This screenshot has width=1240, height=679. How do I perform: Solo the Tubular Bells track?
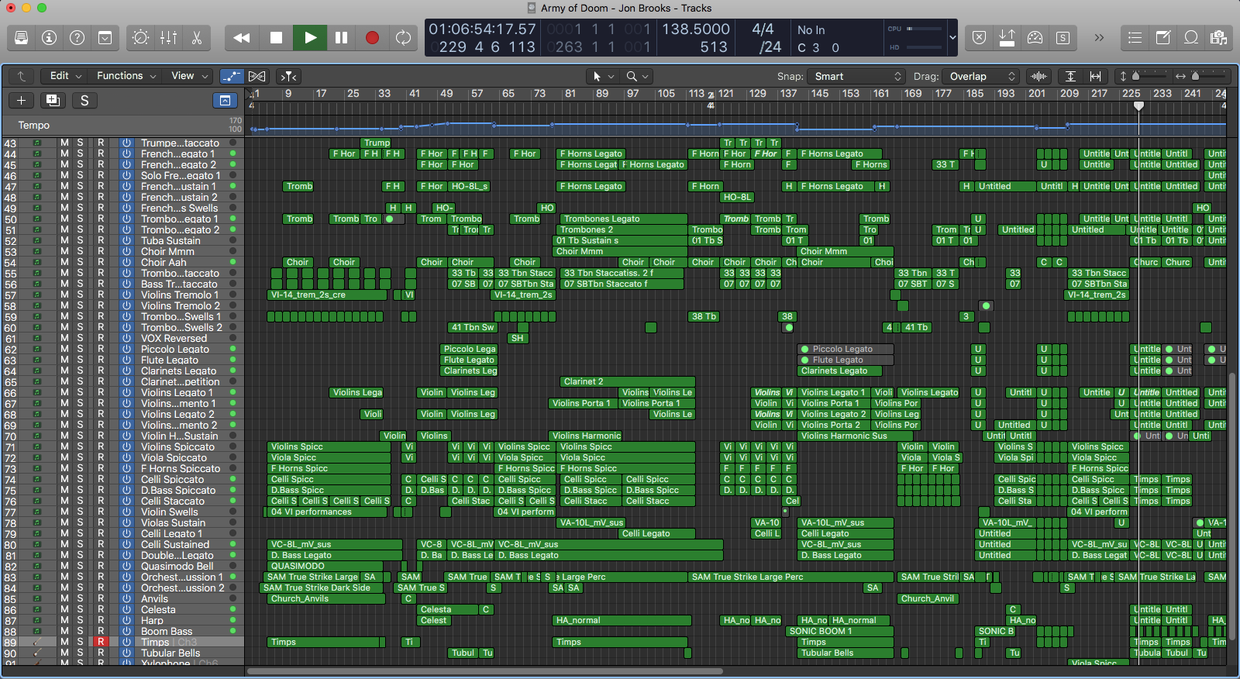point(80,653)
